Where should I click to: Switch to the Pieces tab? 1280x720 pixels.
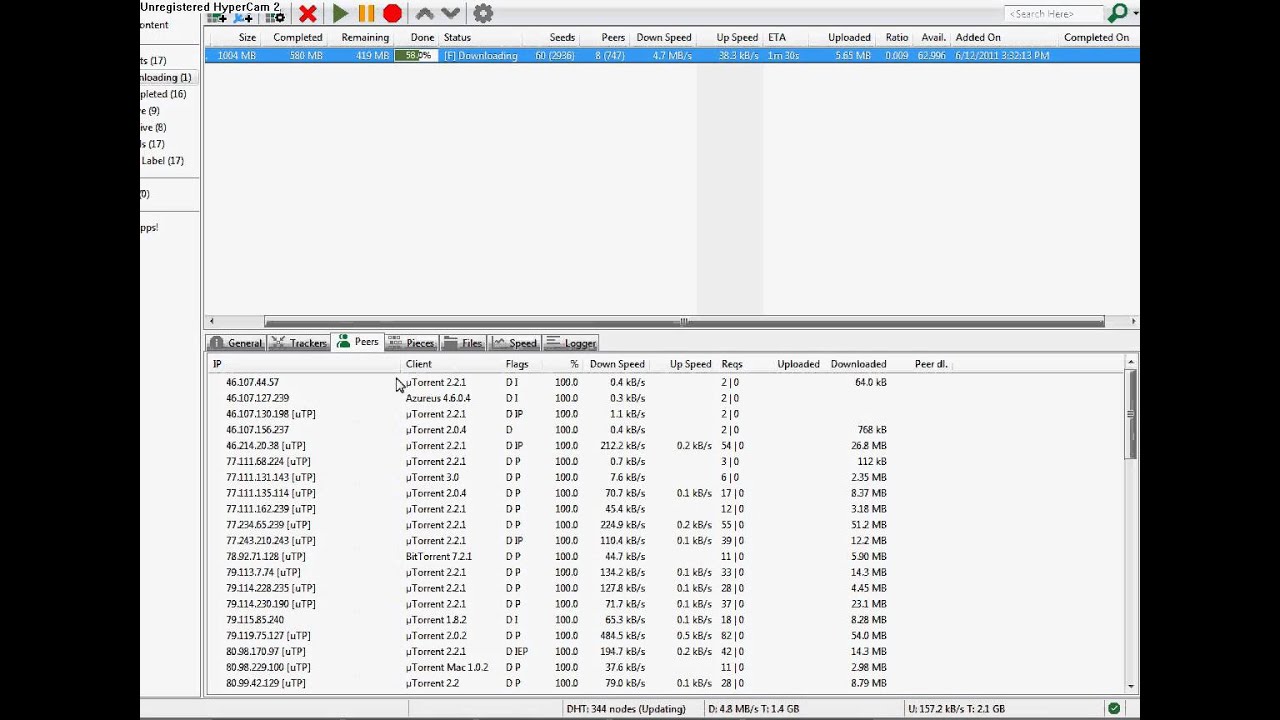(411, 343)
